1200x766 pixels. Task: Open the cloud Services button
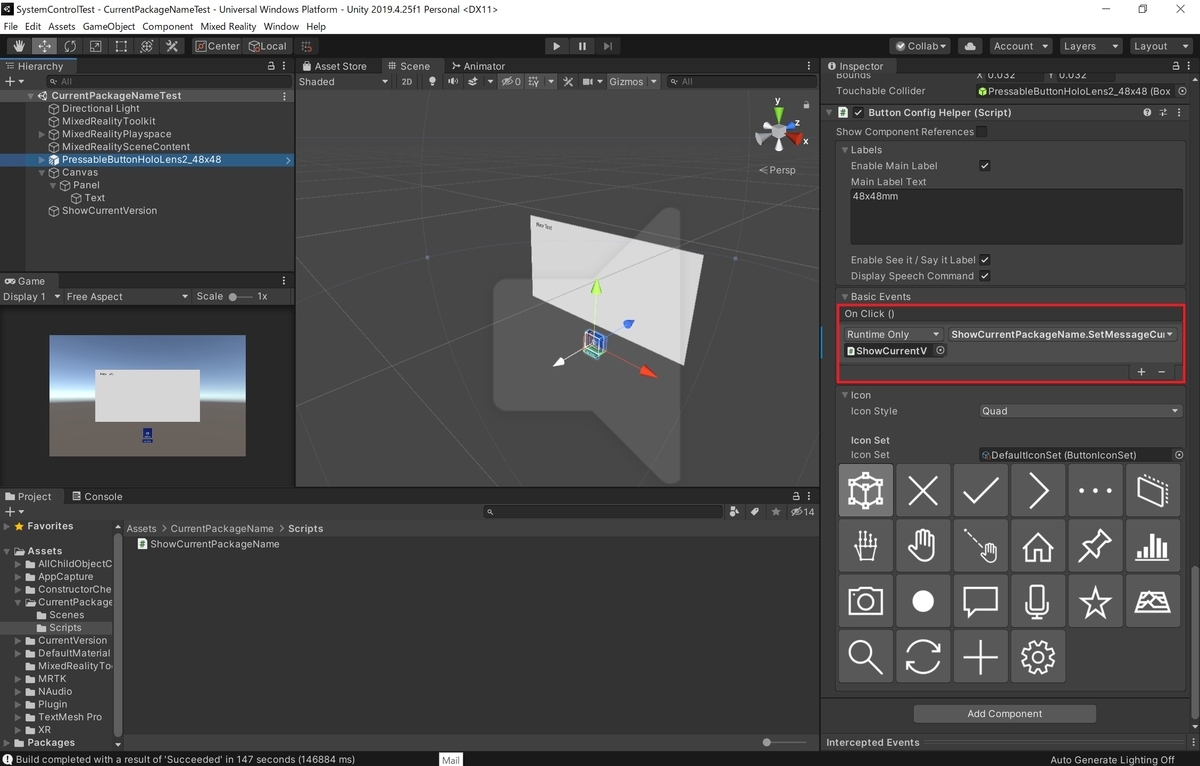968,46
